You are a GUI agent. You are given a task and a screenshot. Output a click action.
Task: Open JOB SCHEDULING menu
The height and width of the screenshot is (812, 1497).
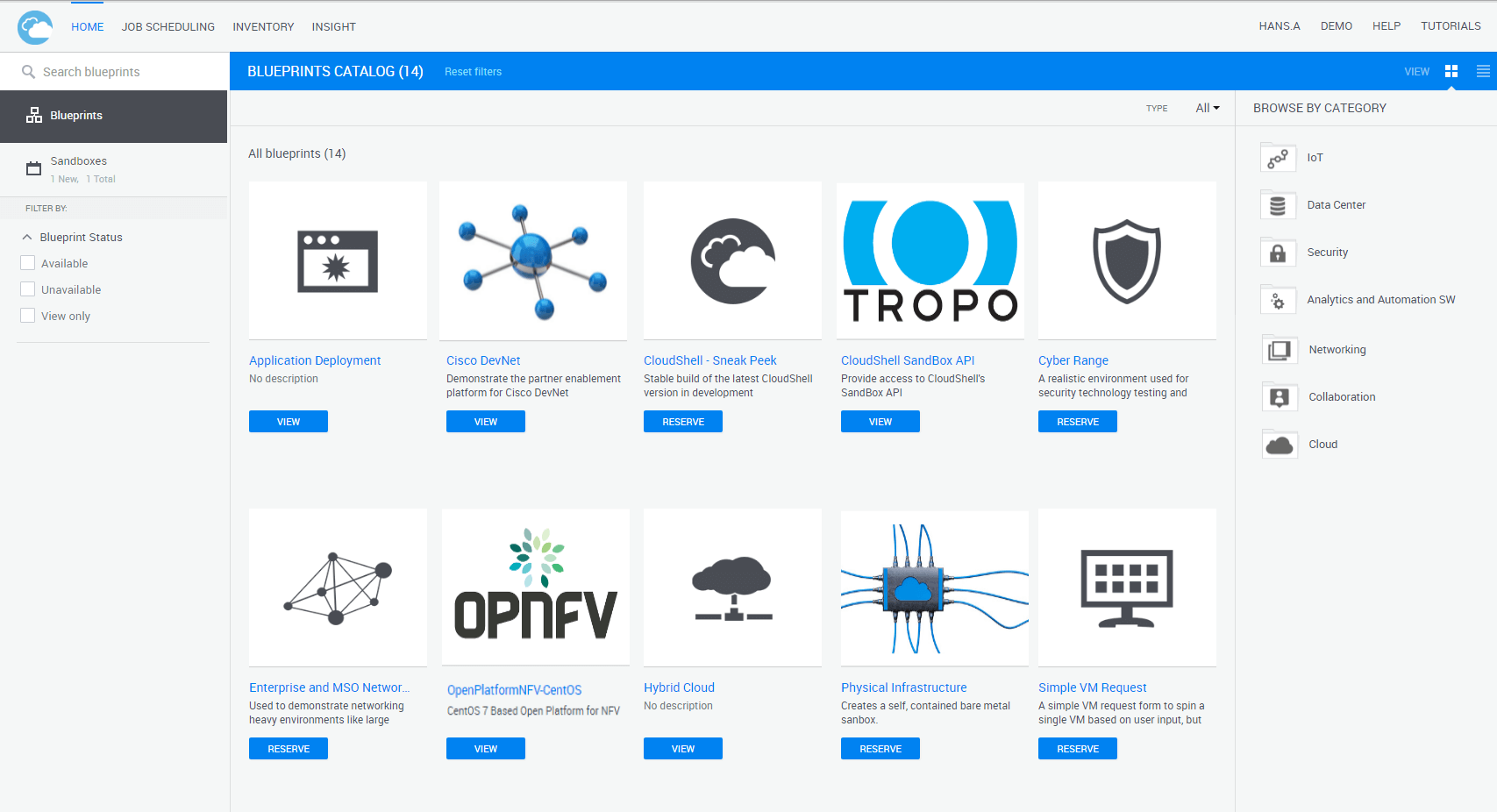click(x=168, y=27)
